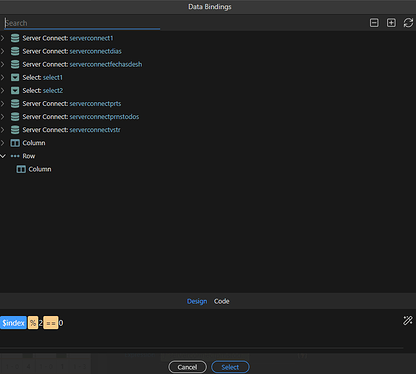This screenshot has width=416, height=374.
Task: Expand the serverconnectprts node
Action: 3,103
